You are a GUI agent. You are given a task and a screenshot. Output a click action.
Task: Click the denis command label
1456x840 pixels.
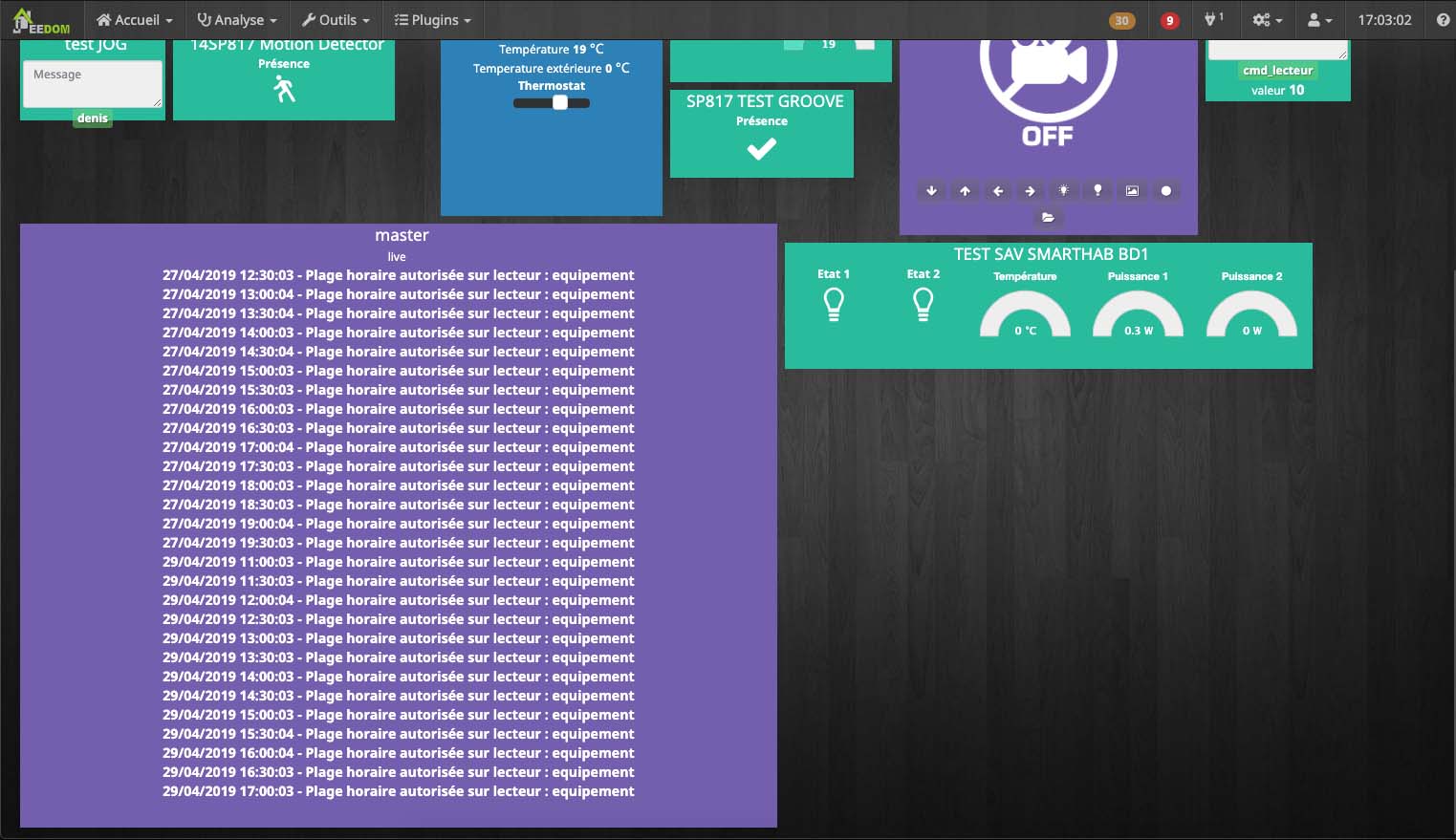click(93, 118)
